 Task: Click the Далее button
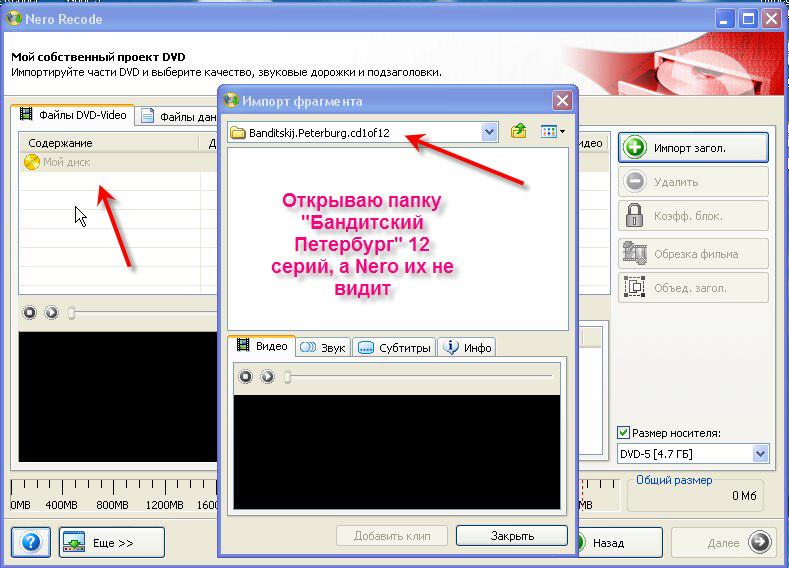tap(723, 543)
